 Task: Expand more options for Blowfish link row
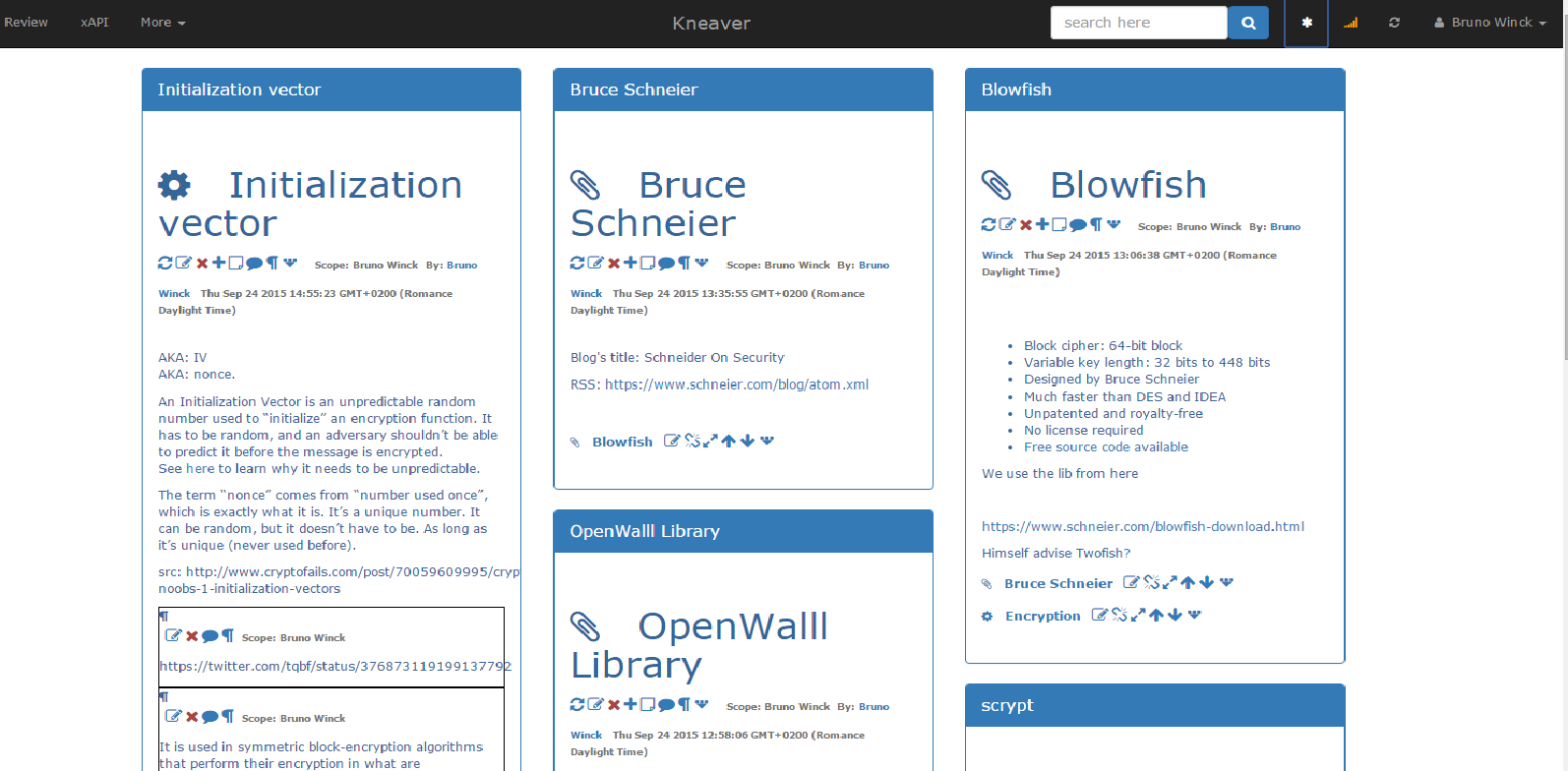767,441
